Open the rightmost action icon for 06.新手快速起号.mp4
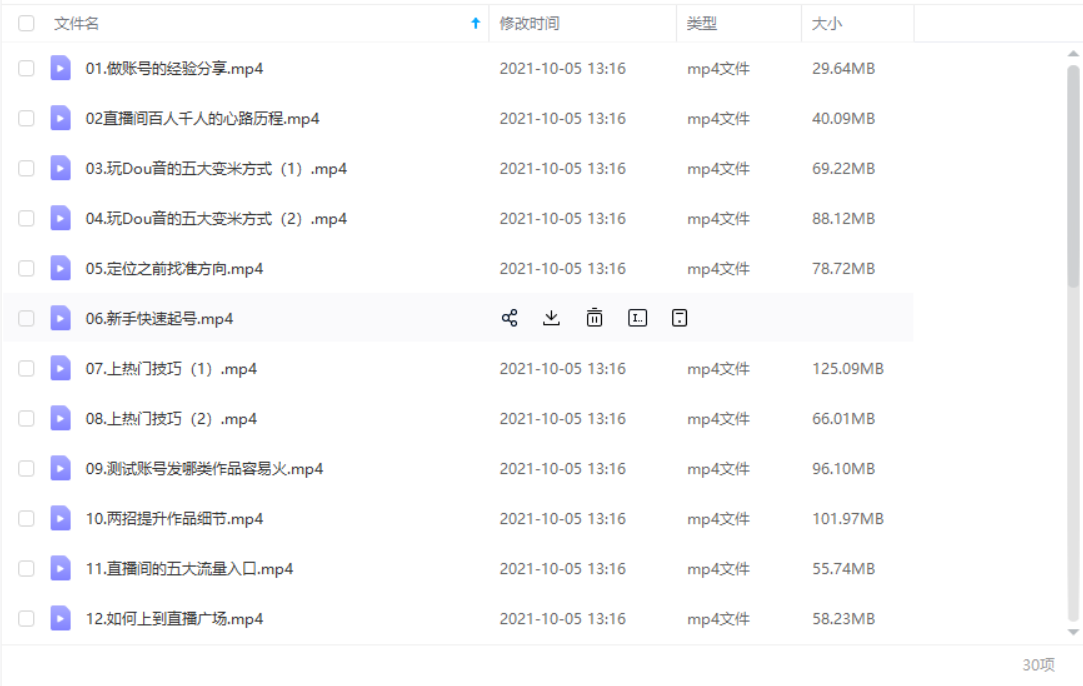This screenshot has width=1083, height=686. tap(680, 318)
